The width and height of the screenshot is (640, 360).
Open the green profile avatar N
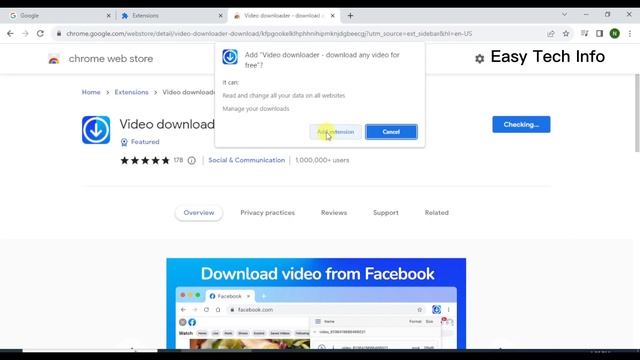pos(615,33)
